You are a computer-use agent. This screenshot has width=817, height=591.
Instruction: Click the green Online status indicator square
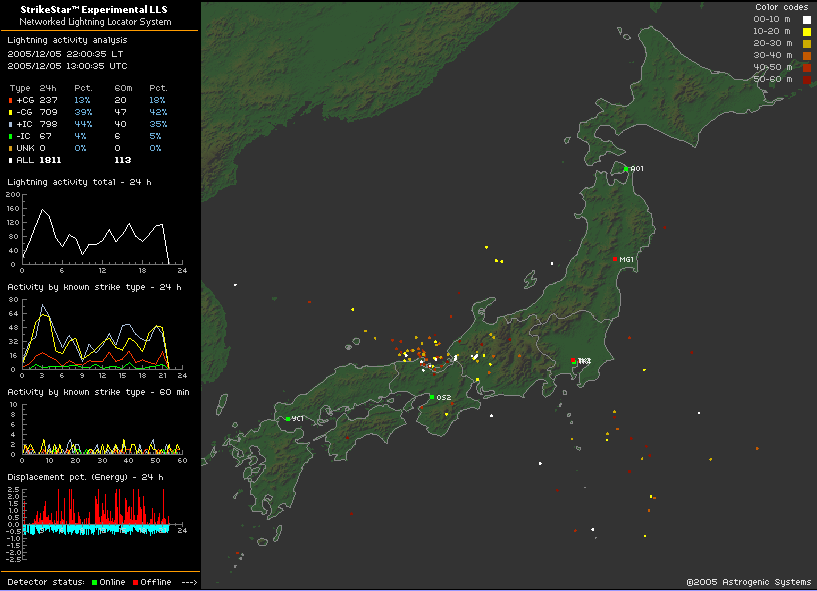point(94,582)
